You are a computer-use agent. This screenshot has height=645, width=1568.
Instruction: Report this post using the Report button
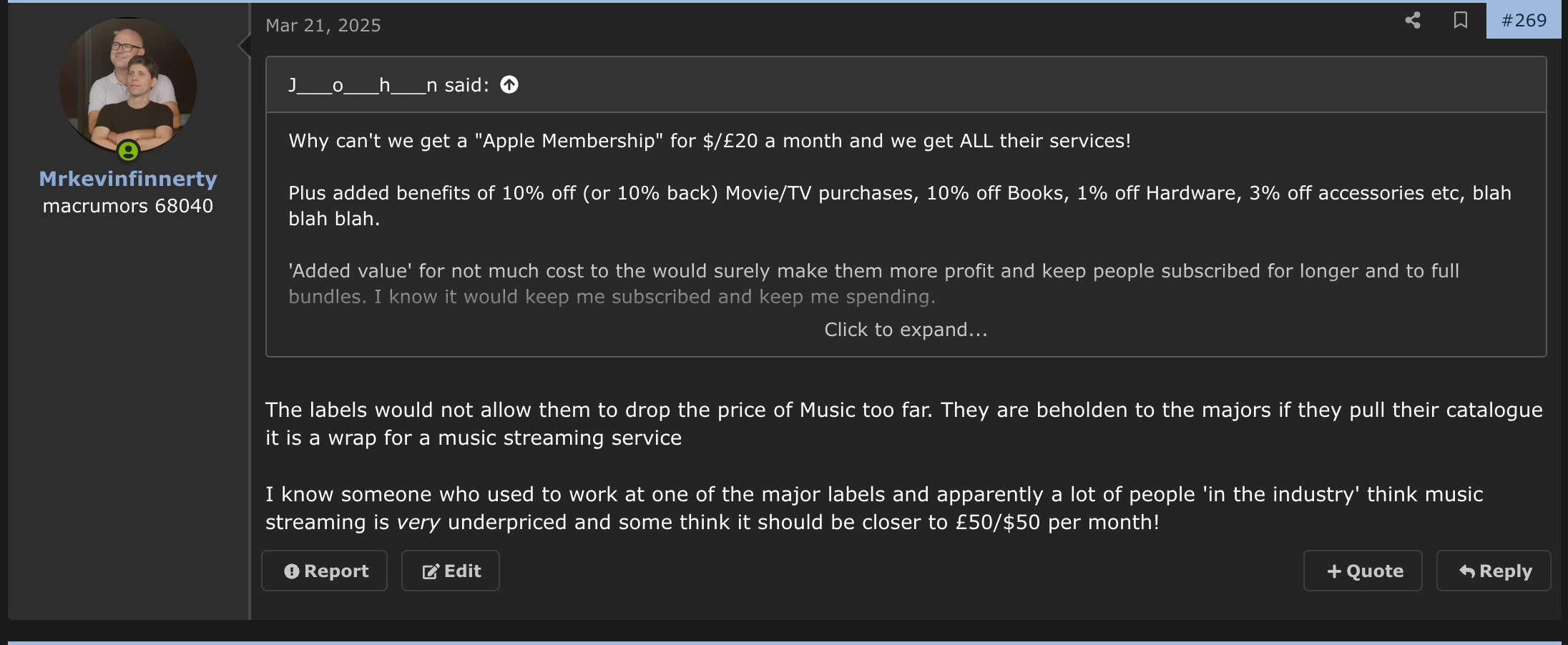tap(325, 571)
